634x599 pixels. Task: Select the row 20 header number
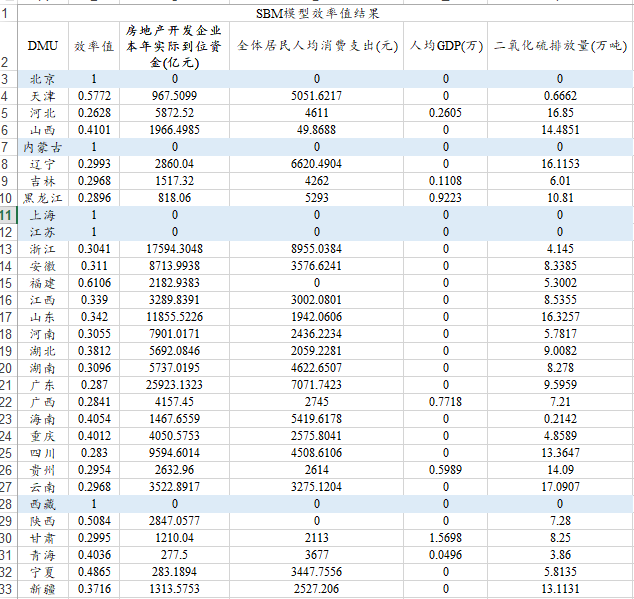point(8,368)
